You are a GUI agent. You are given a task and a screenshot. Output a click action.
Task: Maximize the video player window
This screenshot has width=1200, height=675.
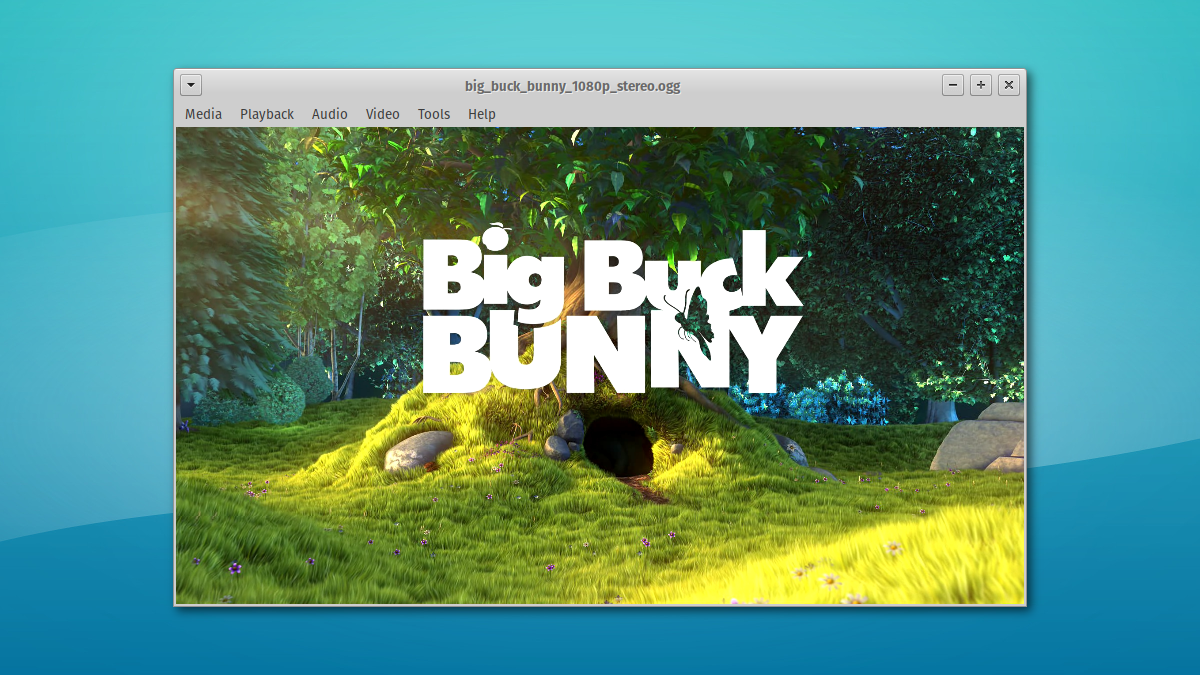pos(981,86)
